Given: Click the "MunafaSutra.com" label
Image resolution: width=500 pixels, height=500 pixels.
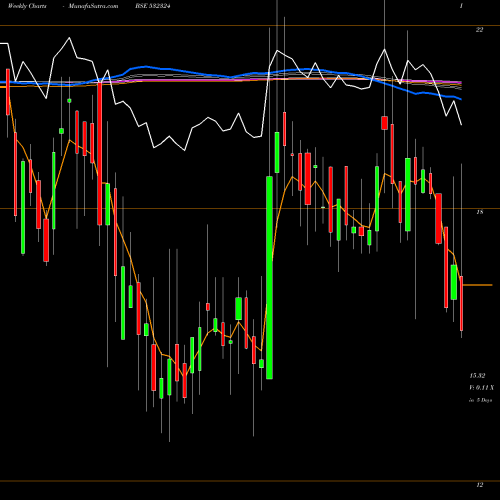Looking at the screenshot, I should 93,6.
